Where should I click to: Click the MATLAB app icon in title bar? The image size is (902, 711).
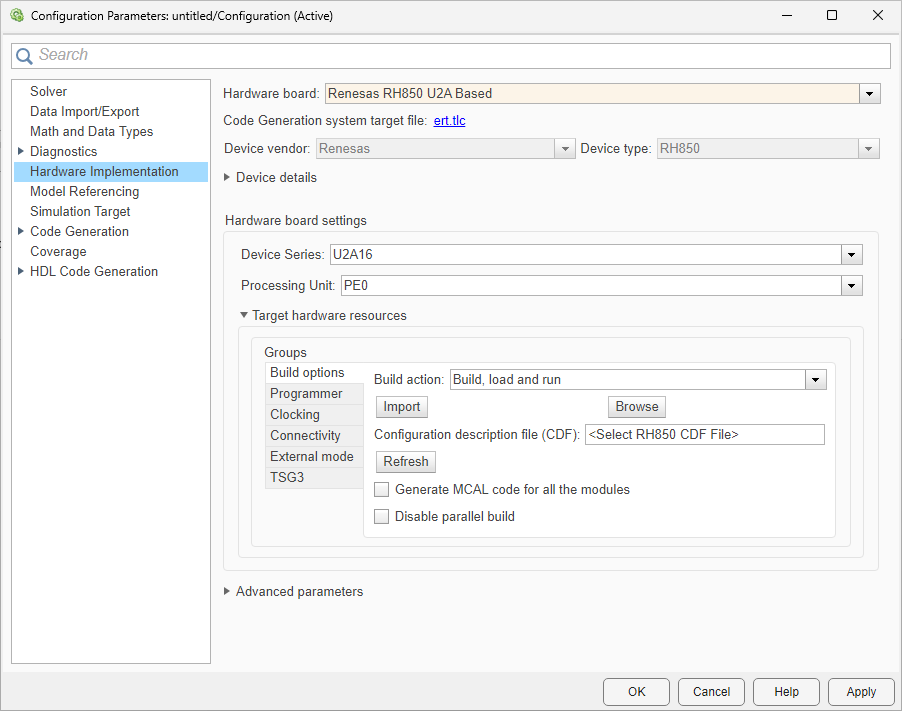tap(16, 15)
